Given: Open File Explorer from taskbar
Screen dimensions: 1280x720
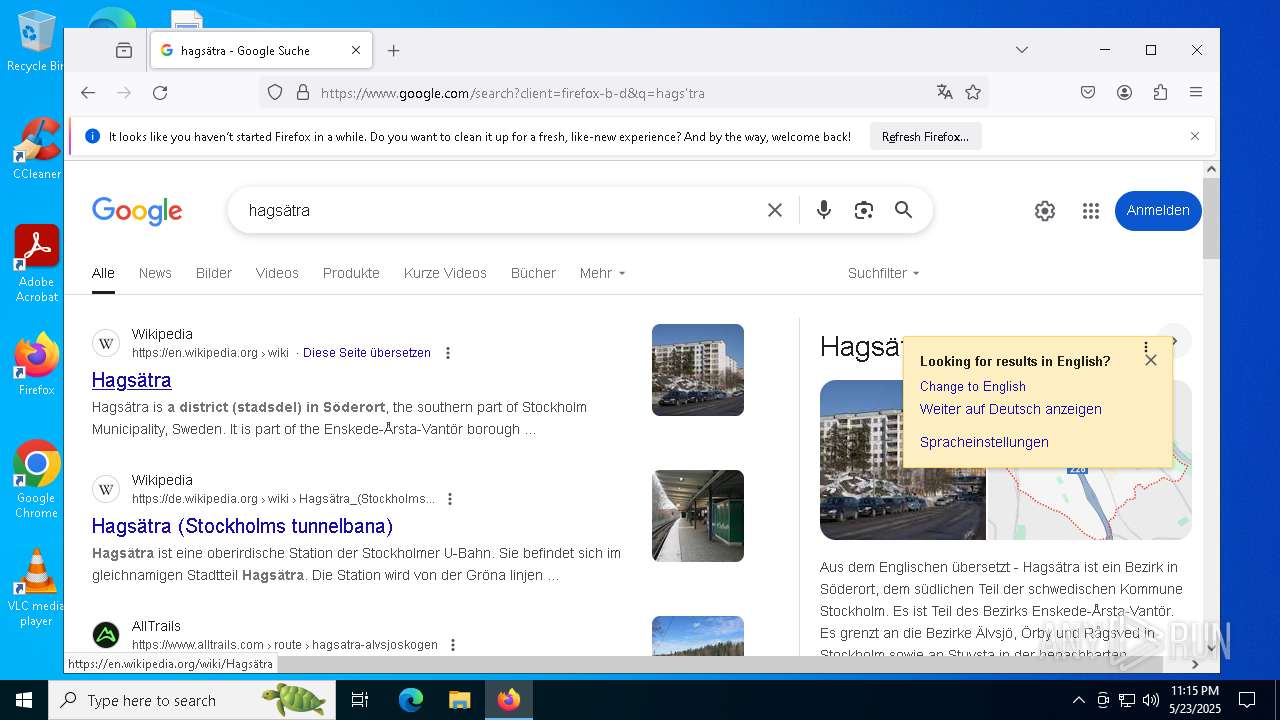Looking at the screenshot, I should [459, 700].
